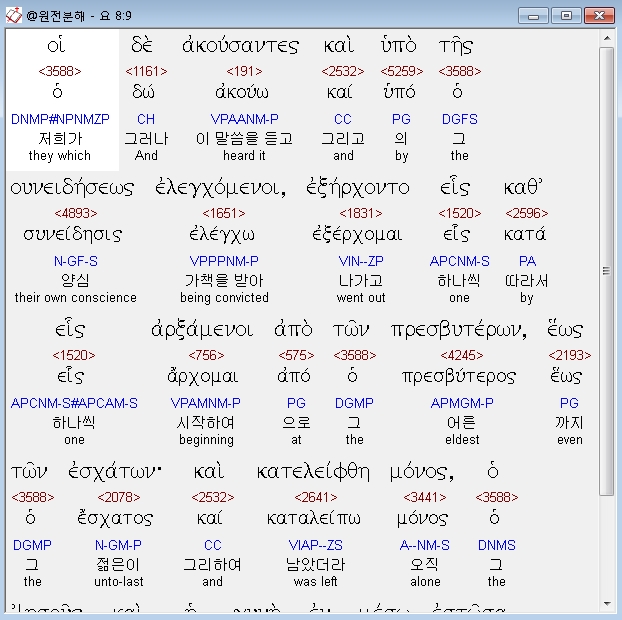The width and height of the screenshot is (622, 620).
Task: Select the Greek word συνειδήσεως
Action: click(x=72, y=188)
